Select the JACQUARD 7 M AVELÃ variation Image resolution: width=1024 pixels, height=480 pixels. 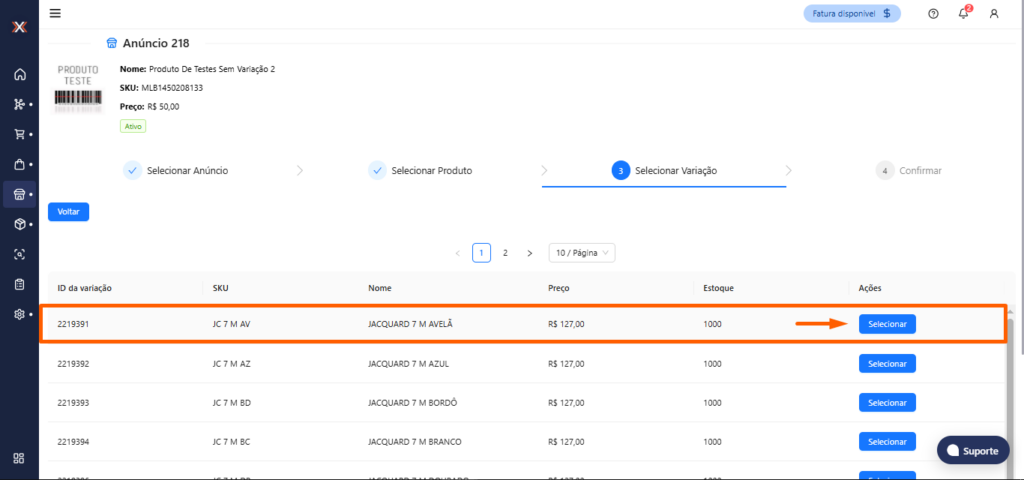[886, 324]
